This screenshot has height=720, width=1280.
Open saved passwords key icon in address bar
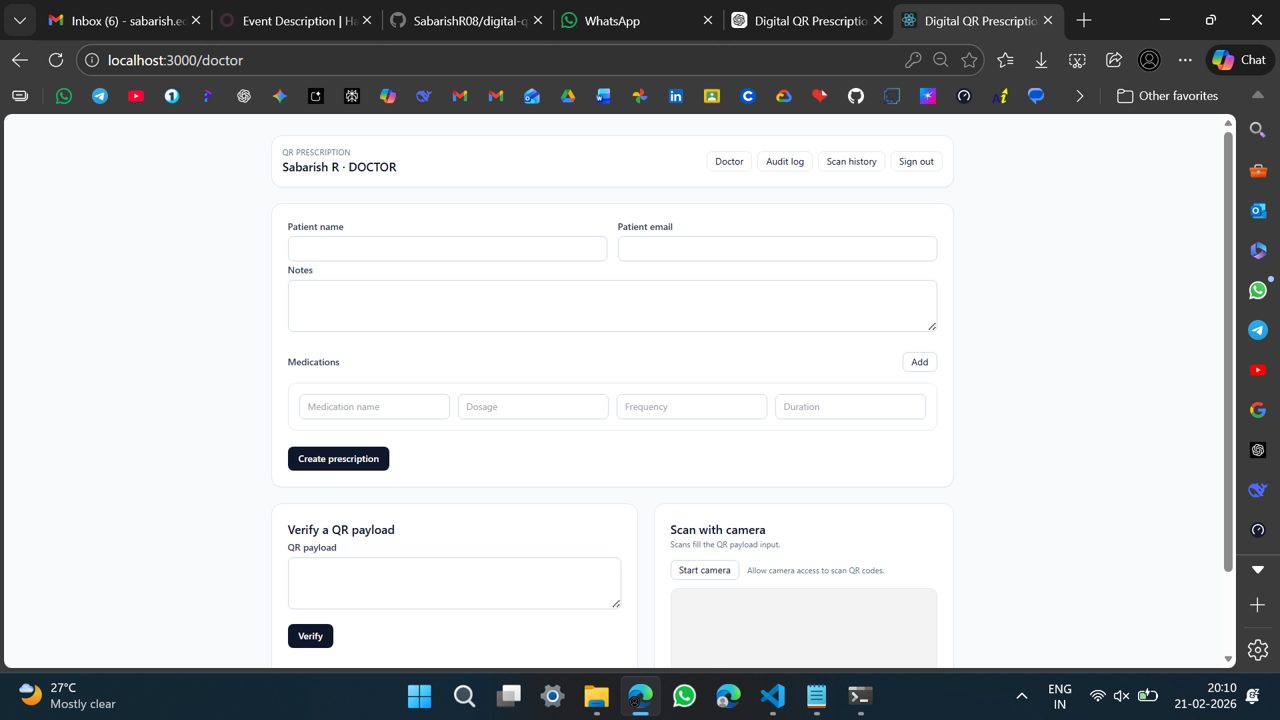(913, 60)
